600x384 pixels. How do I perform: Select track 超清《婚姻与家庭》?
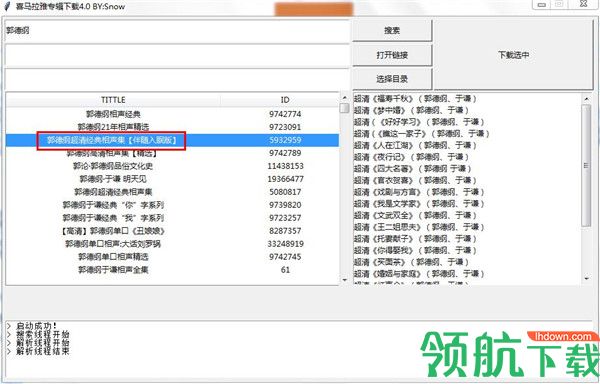[x=419, y=274]
